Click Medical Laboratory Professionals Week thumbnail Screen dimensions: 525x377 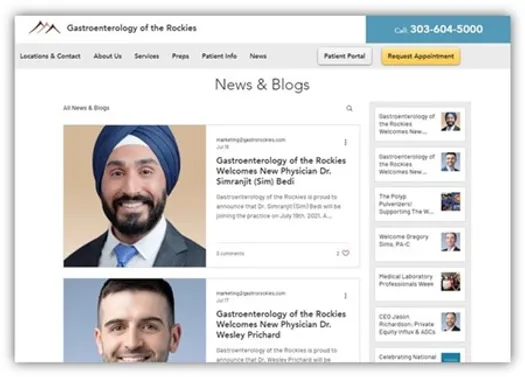click(x=451, y=281)
